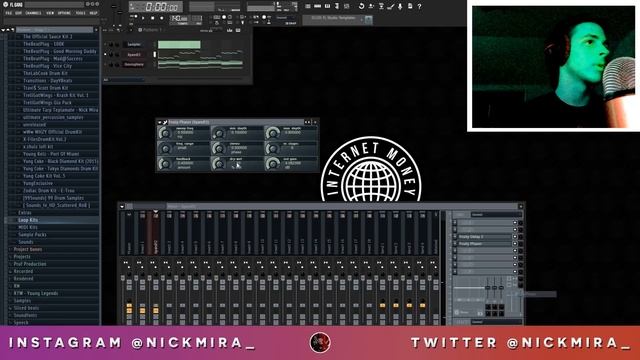Click the undo history icon

click(361, 7)
